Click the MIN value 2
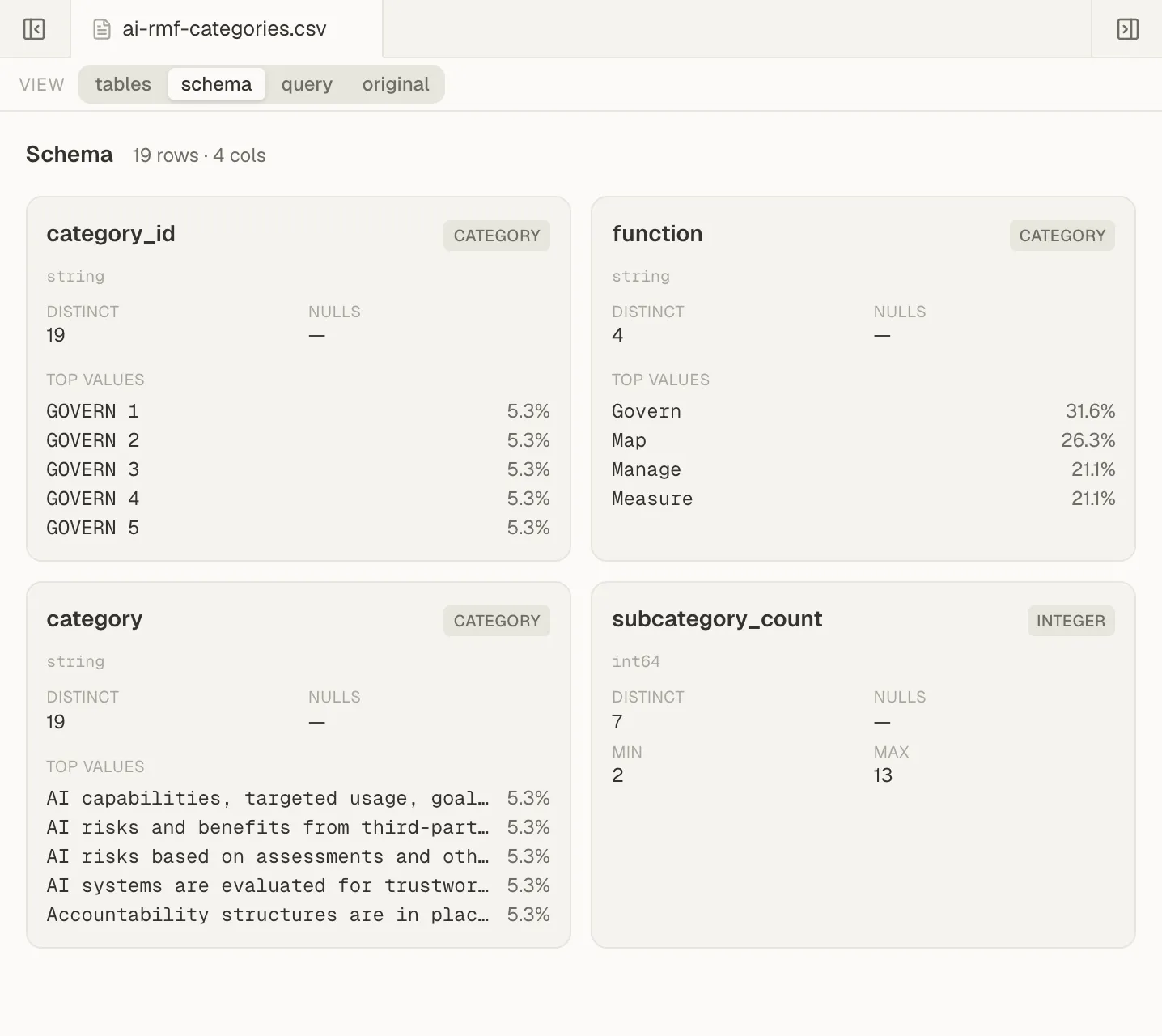Viewport: 1162px width, 1036px height. (x=617, y=775)
